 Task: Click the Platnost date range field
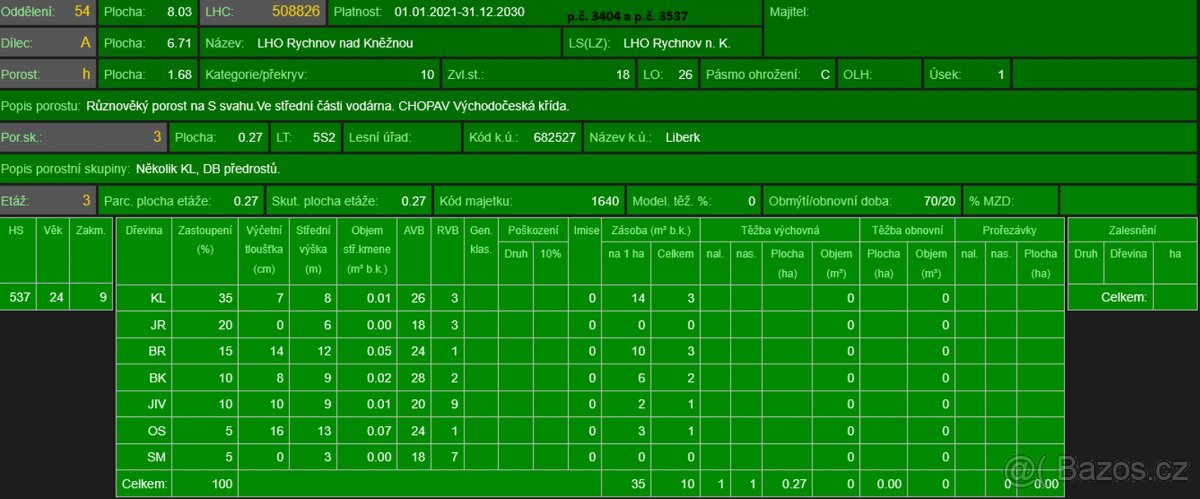[460, 12]
